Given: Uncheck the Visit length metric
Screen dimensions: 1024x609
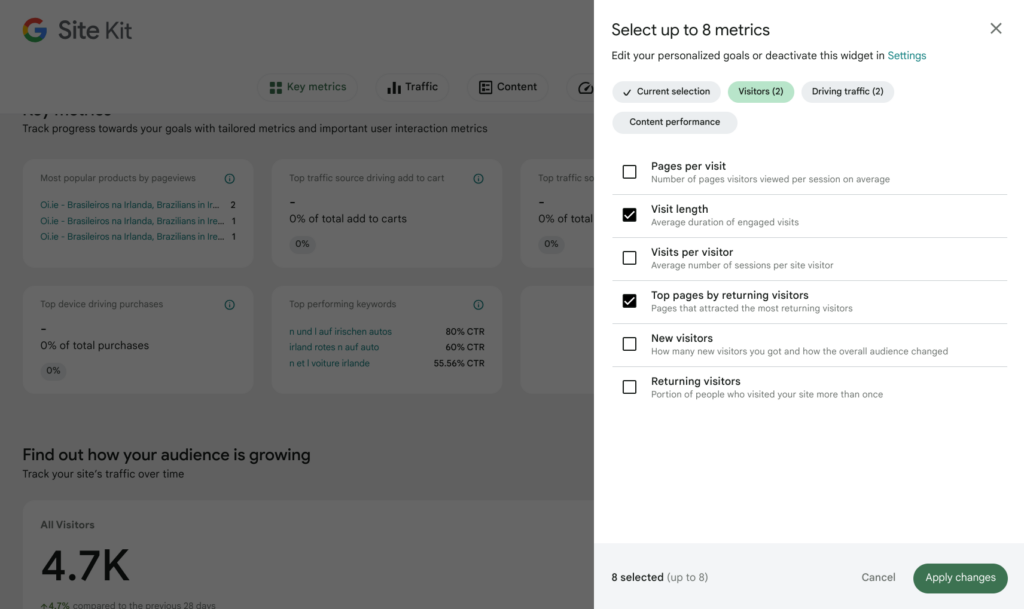Looking at the screenshot, I should (630, 215).
